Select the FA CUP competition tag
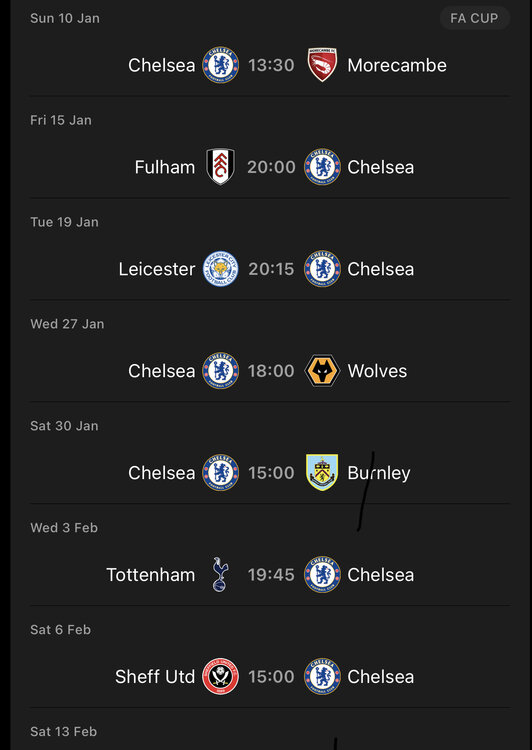Viewport: 532px width, 750px height. [475, 18]
